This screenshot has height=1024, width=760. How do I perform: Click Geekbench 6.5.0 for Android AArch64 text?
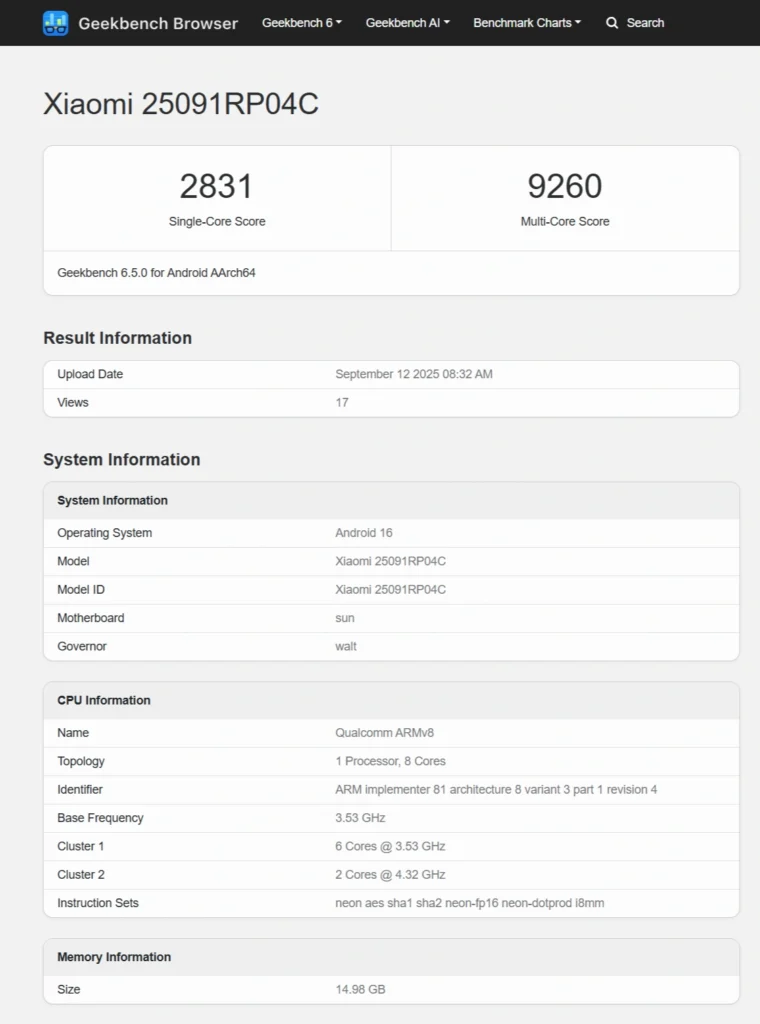coord(156,273)
